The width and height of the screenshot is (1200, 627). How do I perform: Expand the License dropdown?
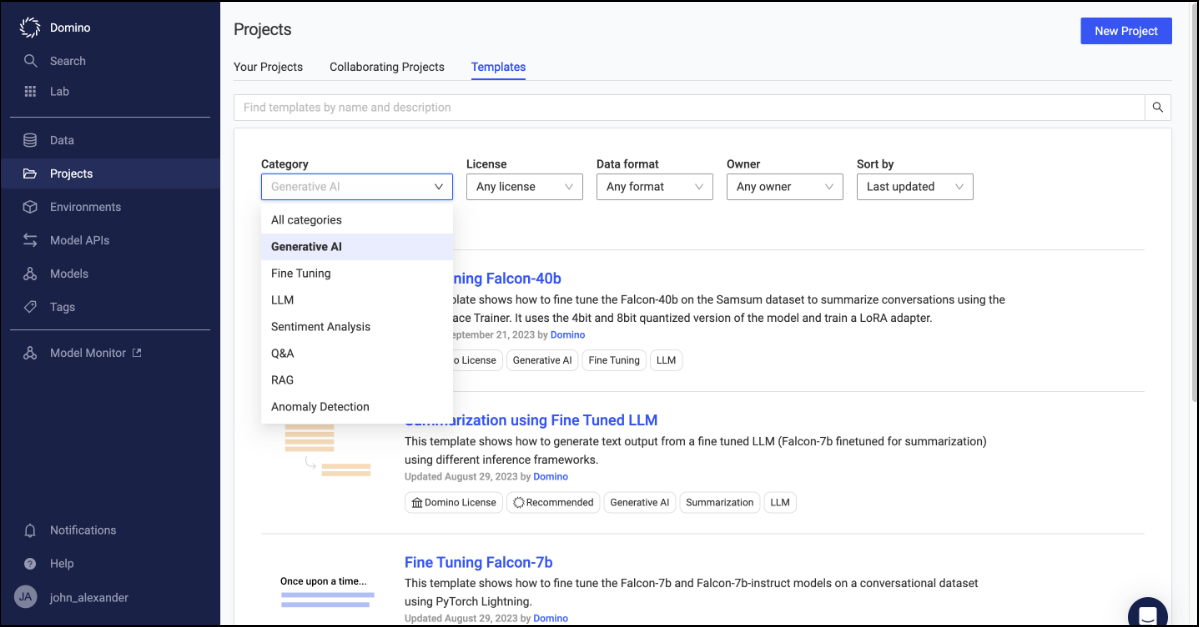(524, 187)
